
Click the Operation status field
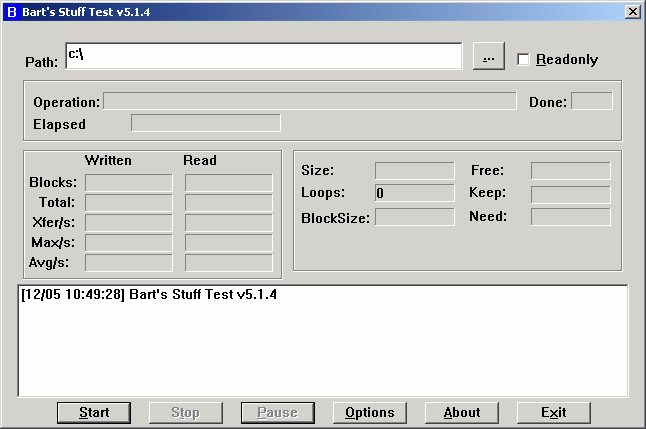point(310,101)
